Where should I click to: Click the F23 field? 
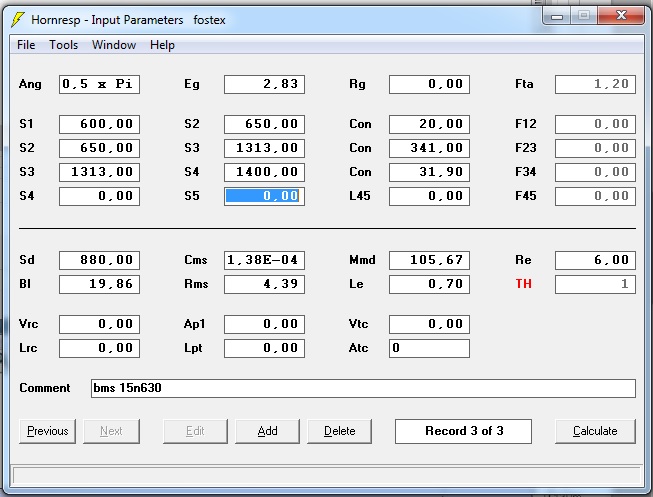coord(596,148)
